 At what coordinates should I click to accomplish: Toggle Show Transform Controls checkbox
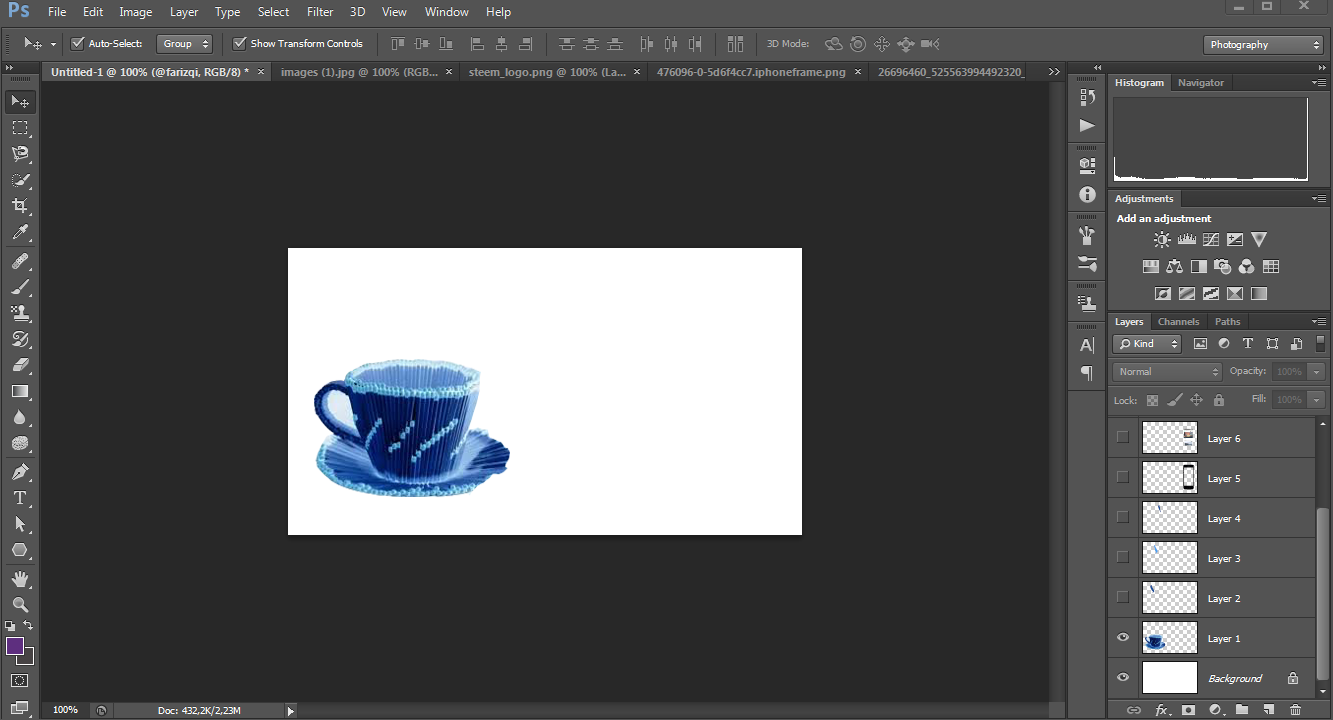point(239,44)
